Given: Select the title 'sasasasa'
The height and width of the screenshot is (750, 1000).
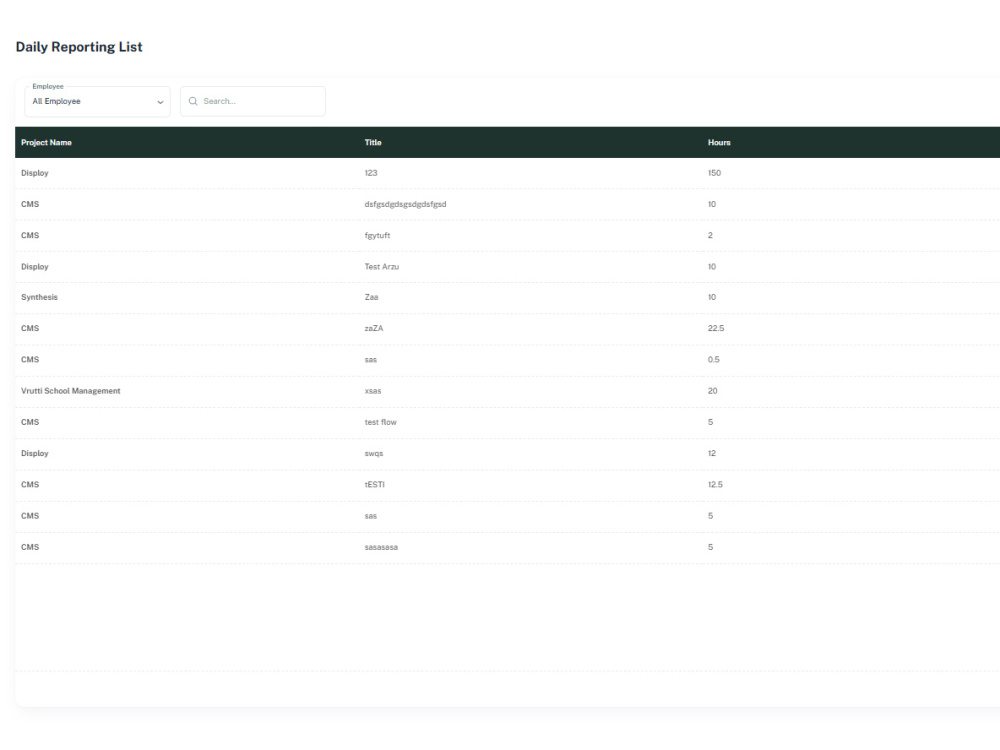Looking at the screenshot, I should coord(381,547).
